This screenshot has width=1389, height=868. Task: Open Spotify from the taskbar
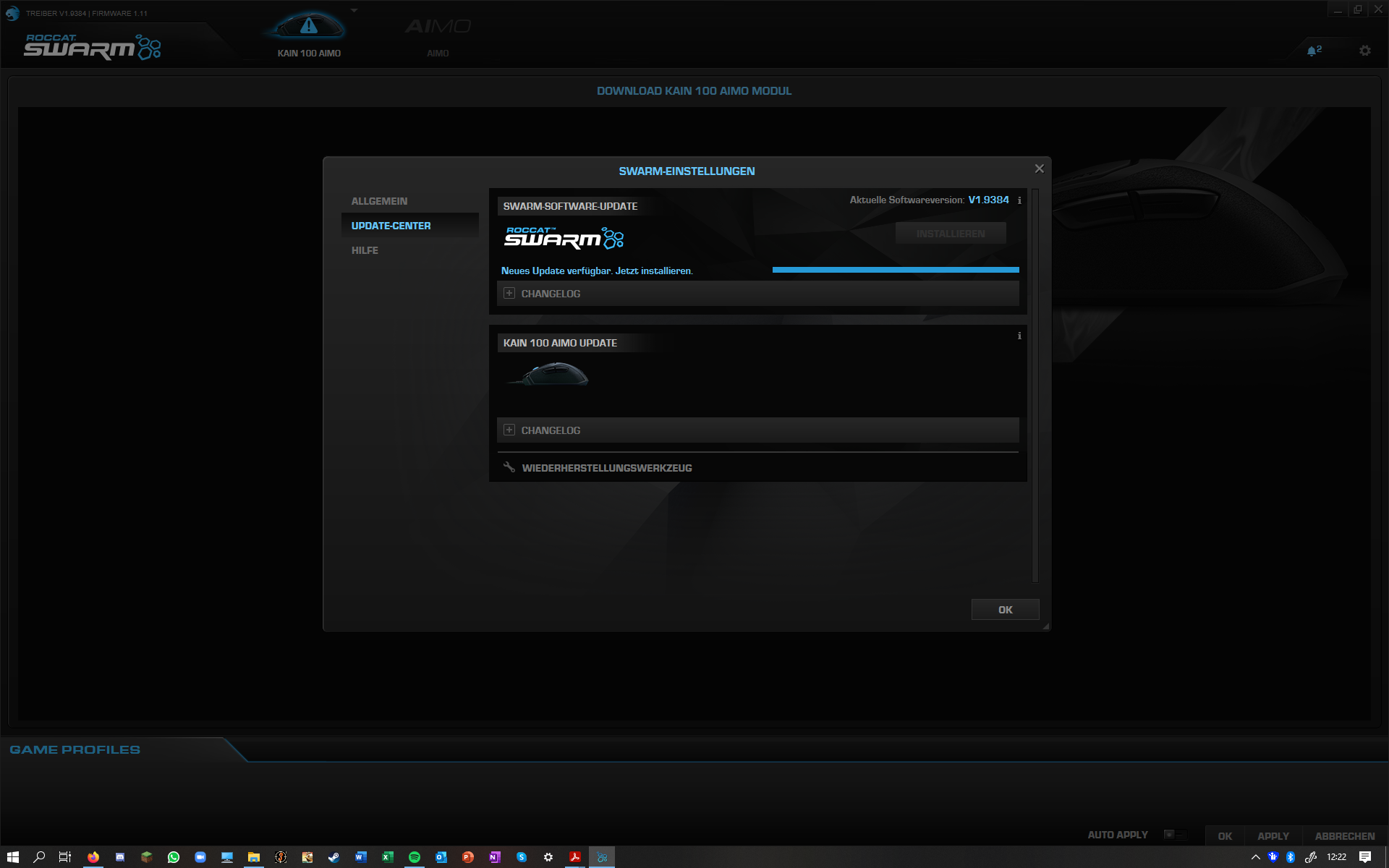415,857
